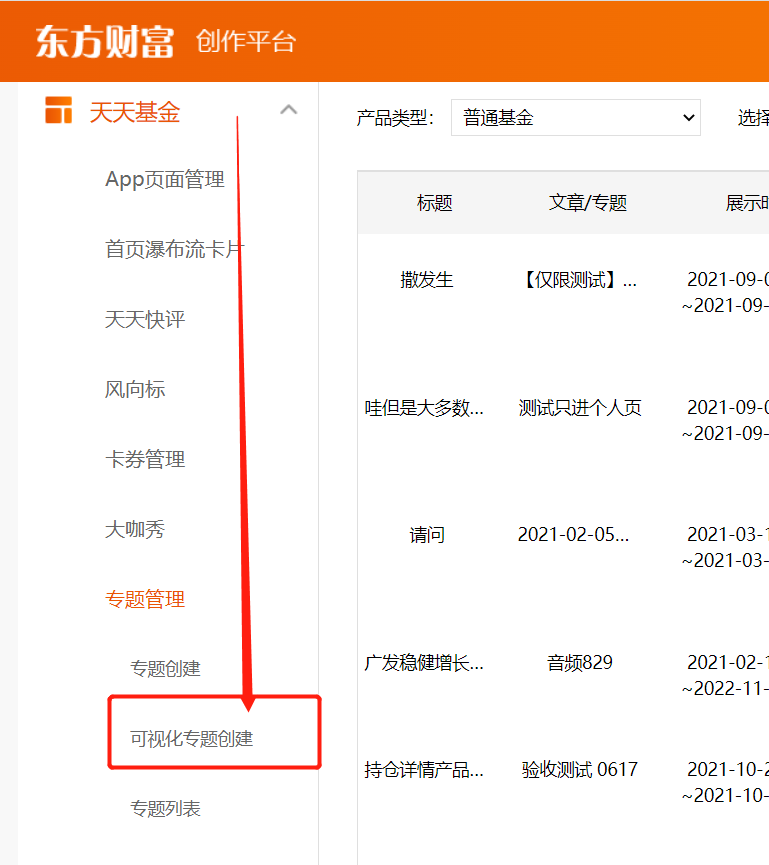Go to 专题列表 submenu item
The image size is (769, 865).
pyautogui.click(x=165, y=809)
